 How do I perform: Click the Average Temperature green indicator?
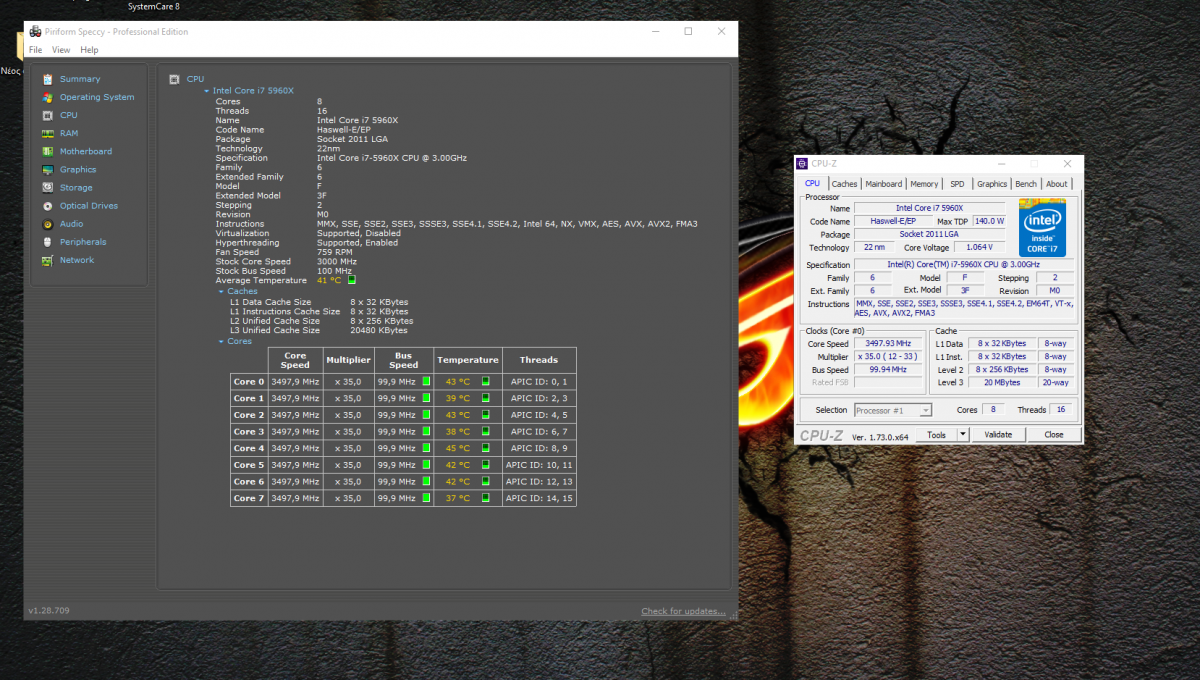click(x=352, y=280)
